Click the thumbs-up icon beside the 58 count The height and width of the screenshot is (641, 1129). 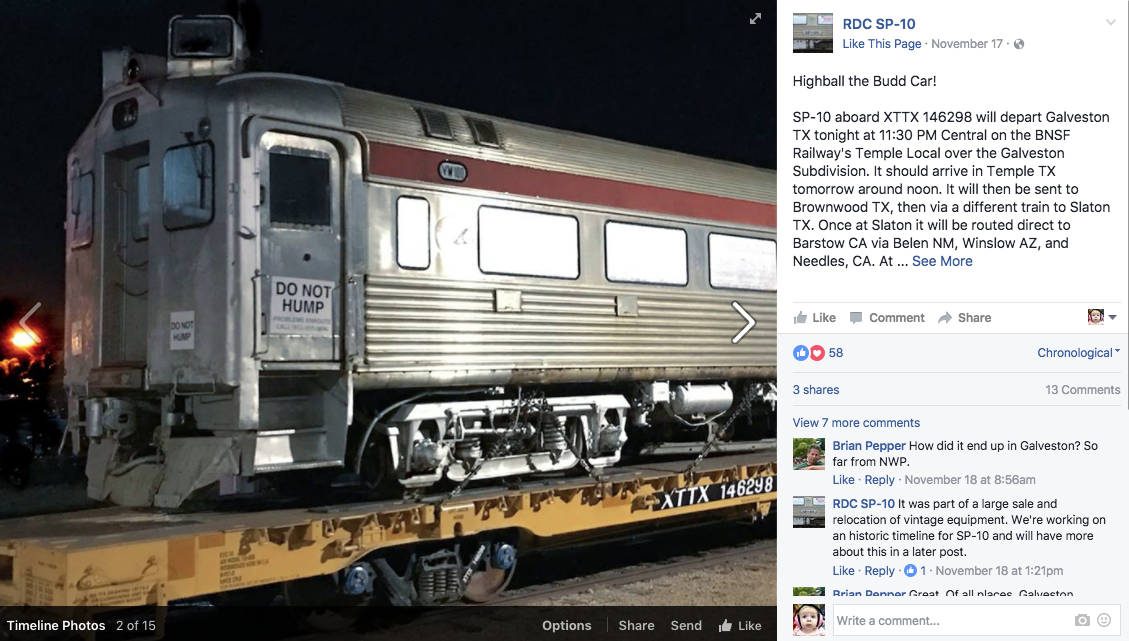801,353
